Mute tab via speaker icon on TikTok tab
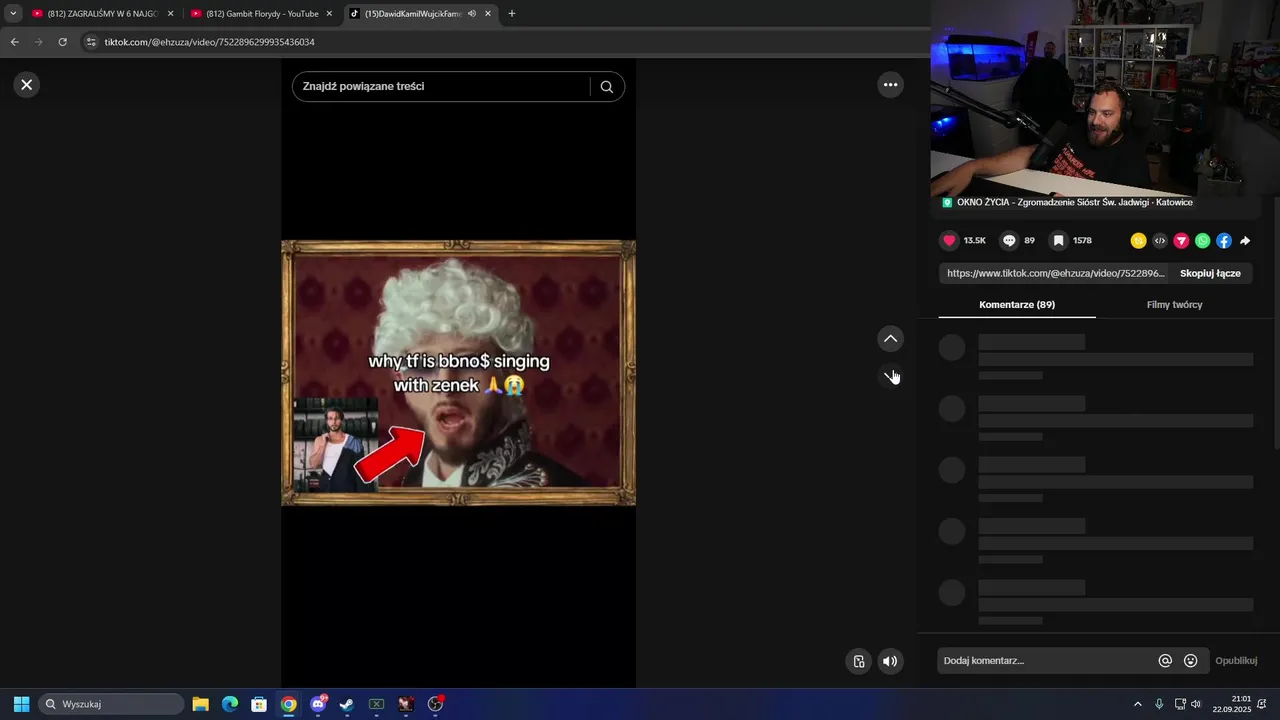This screenshot has width=1280, height=720. coord(472,14)
